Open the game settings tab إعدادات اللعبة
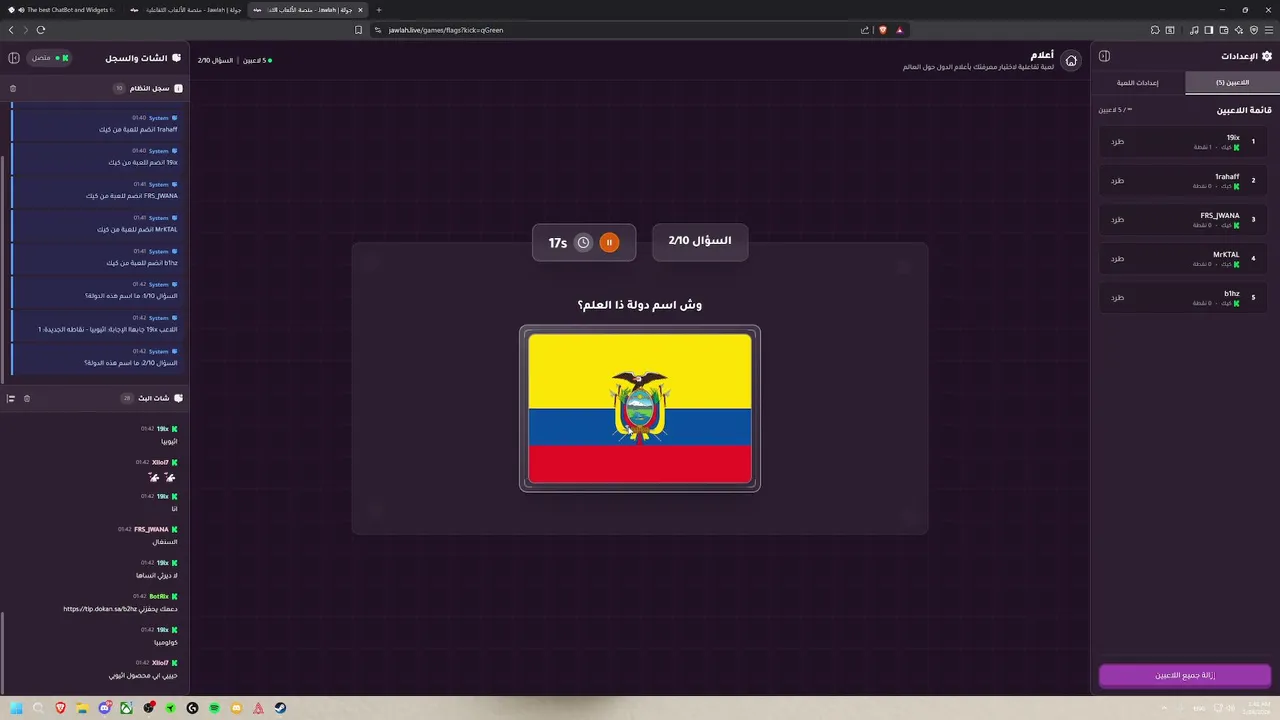 click(x=1138, y=83)
